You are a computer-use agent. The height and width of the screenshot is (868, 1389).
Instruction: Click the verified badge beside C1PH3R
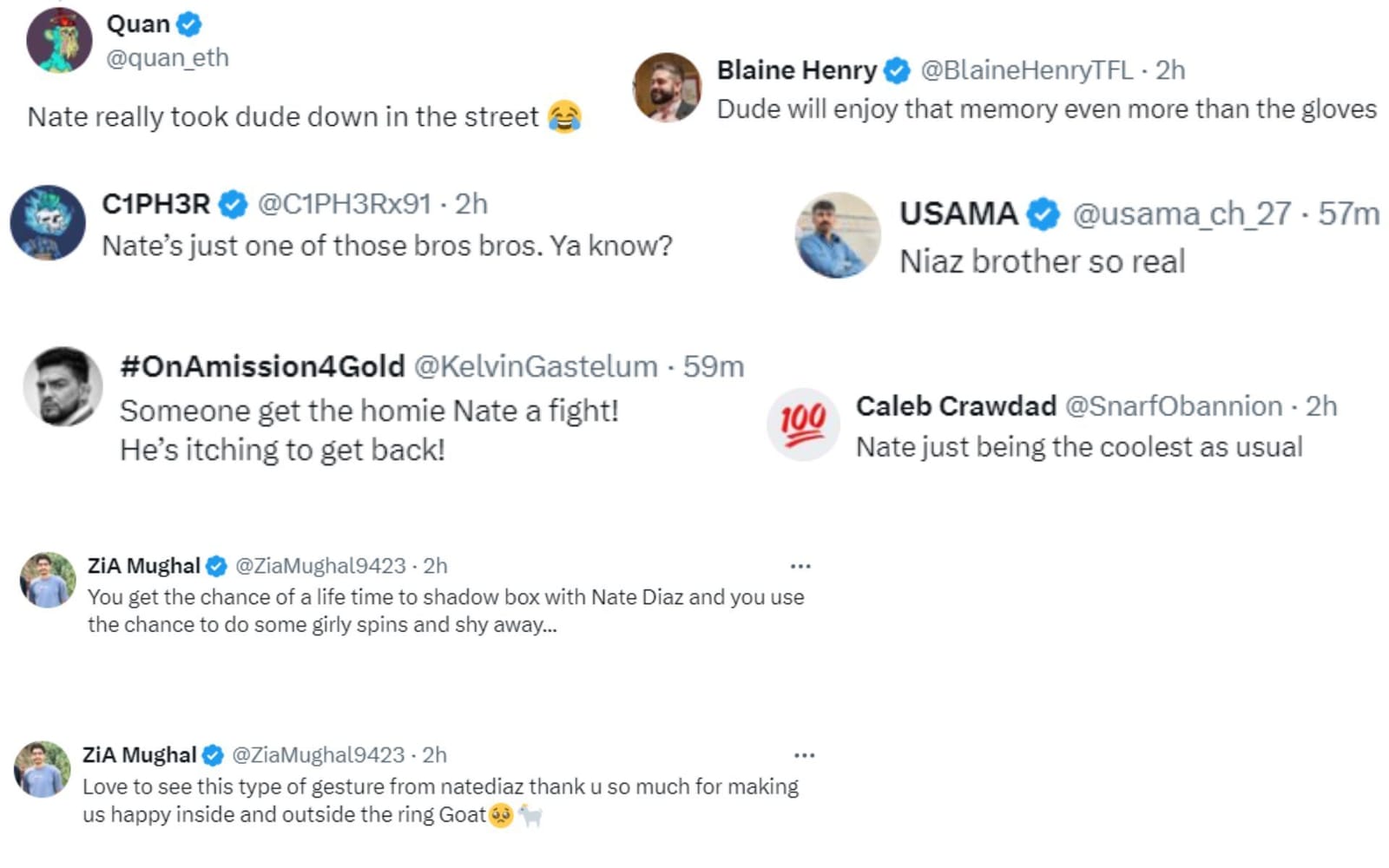point(232,204)
